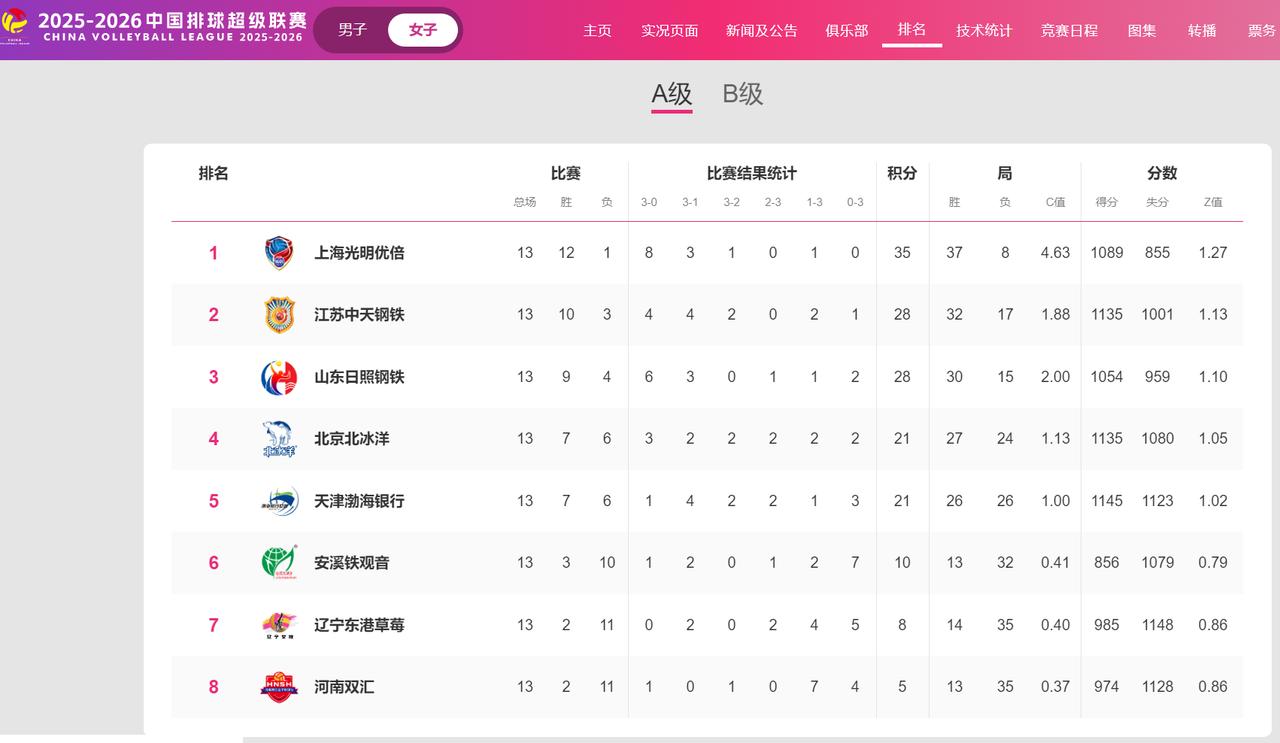This screenshot has height=743, width=1280.
Task: Select the 女子 league toggle
Action: pyautogui.click(x=423, y=30)
